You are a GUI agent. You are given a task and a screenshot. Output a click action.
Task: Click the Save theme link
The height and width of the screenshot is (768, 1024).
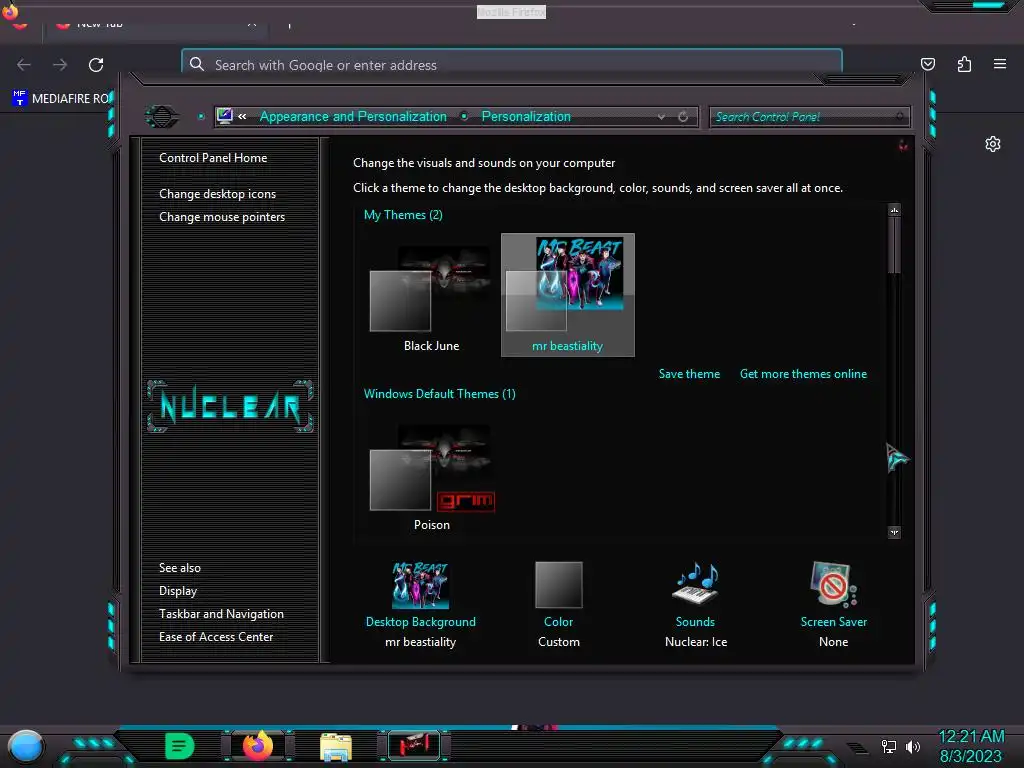689,374
